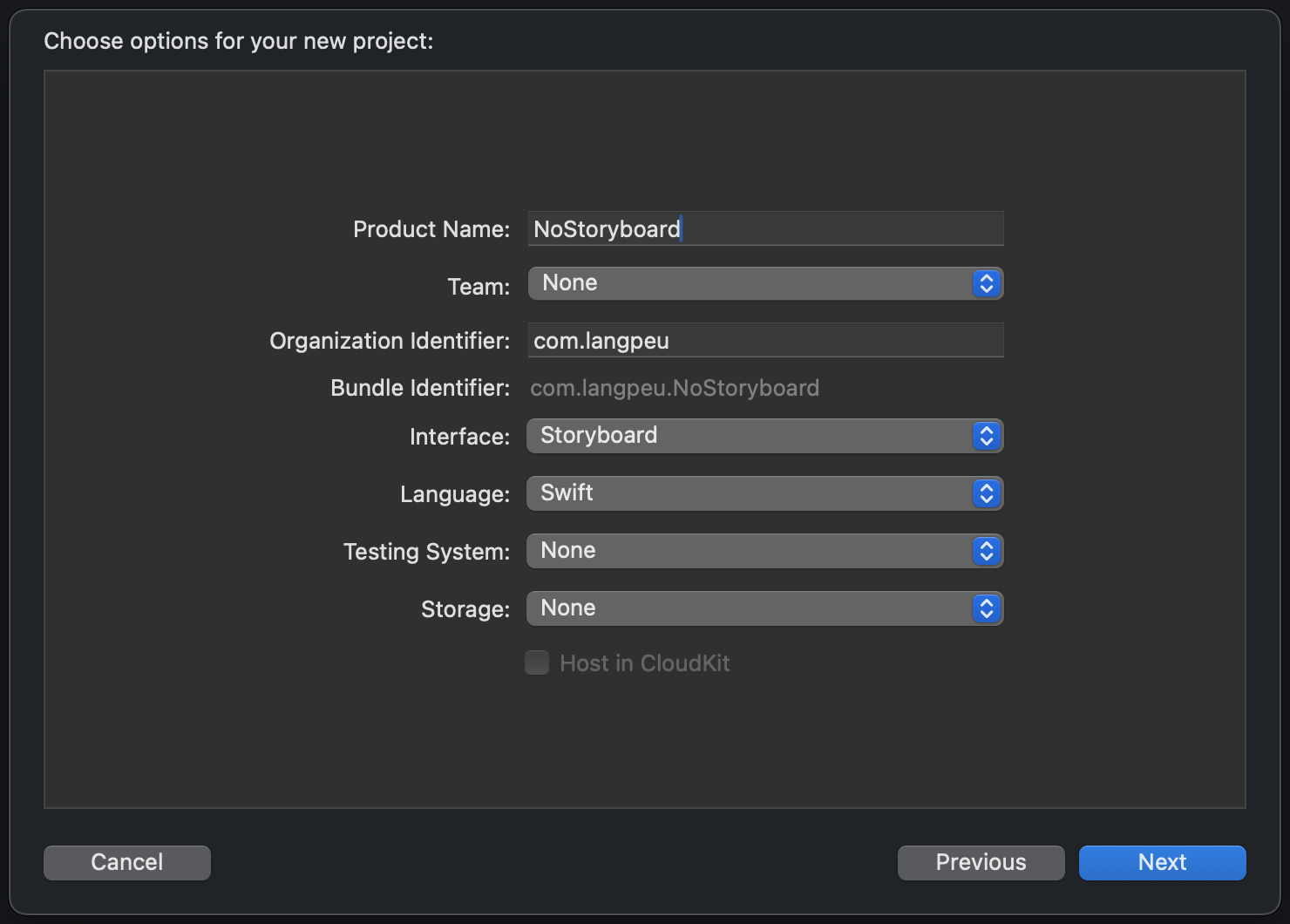Viewport: 1290px width, 924px height.
Task: Open the Language dropdown showing Swift
Action: pyautogui.click(x=765, y=493)
